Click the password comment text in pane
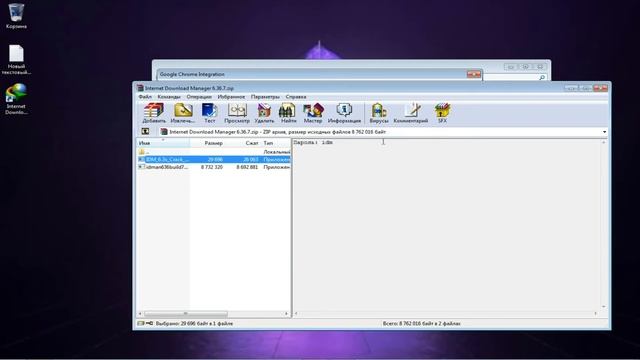Screen dimensions: 640x360 (313, 142)
